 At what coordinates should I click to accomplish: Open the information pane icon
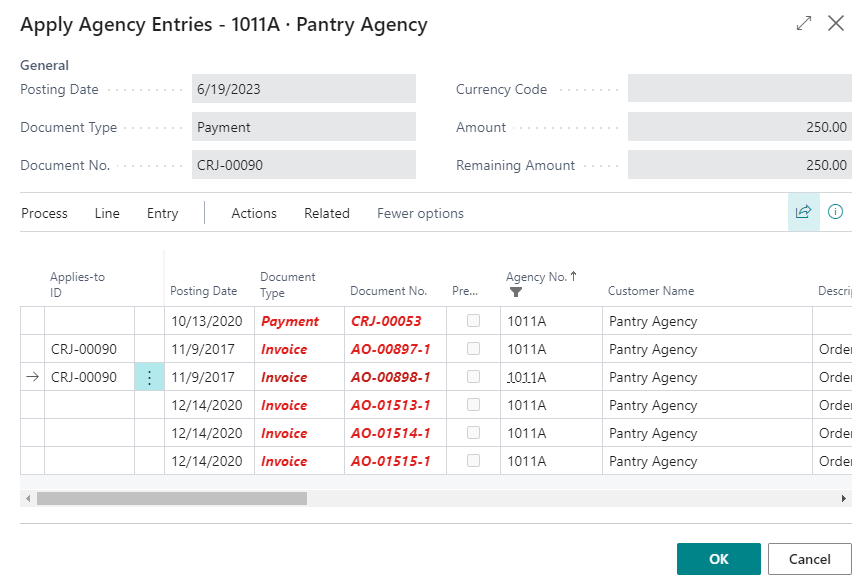click(835, 212)
